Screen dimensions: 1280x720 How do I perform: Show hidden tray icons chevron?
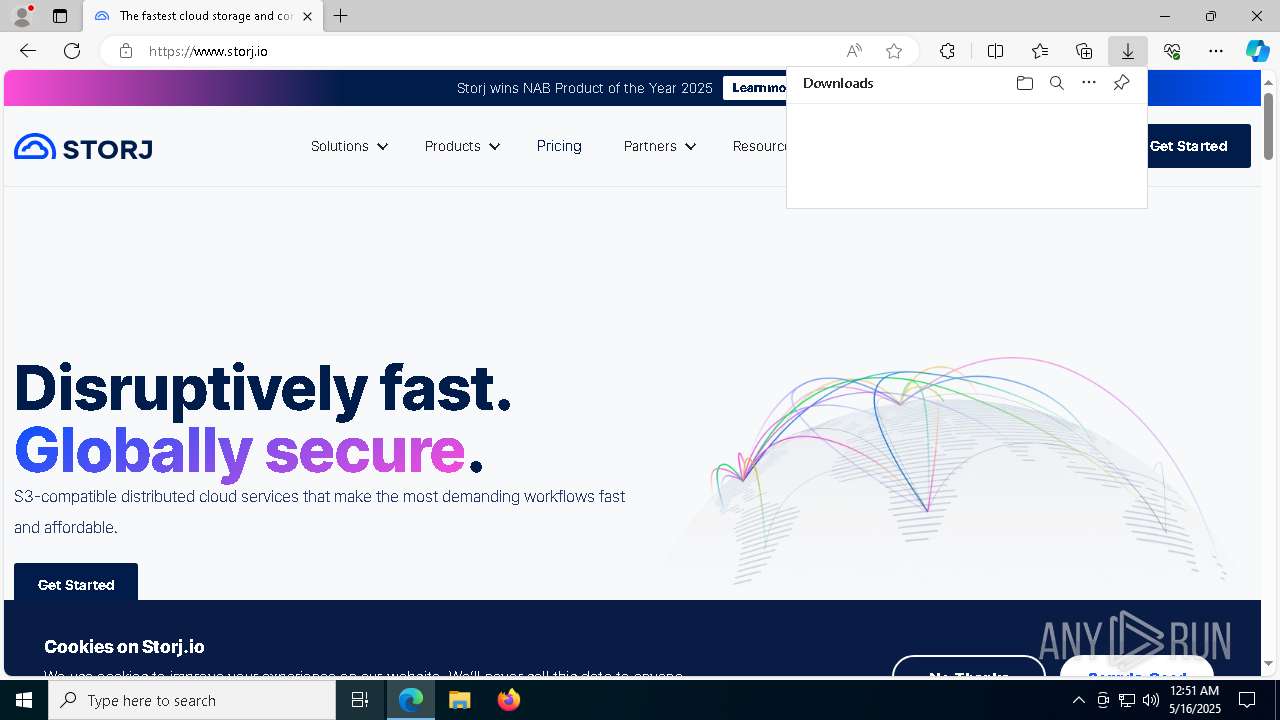[x=1078, y=700]
